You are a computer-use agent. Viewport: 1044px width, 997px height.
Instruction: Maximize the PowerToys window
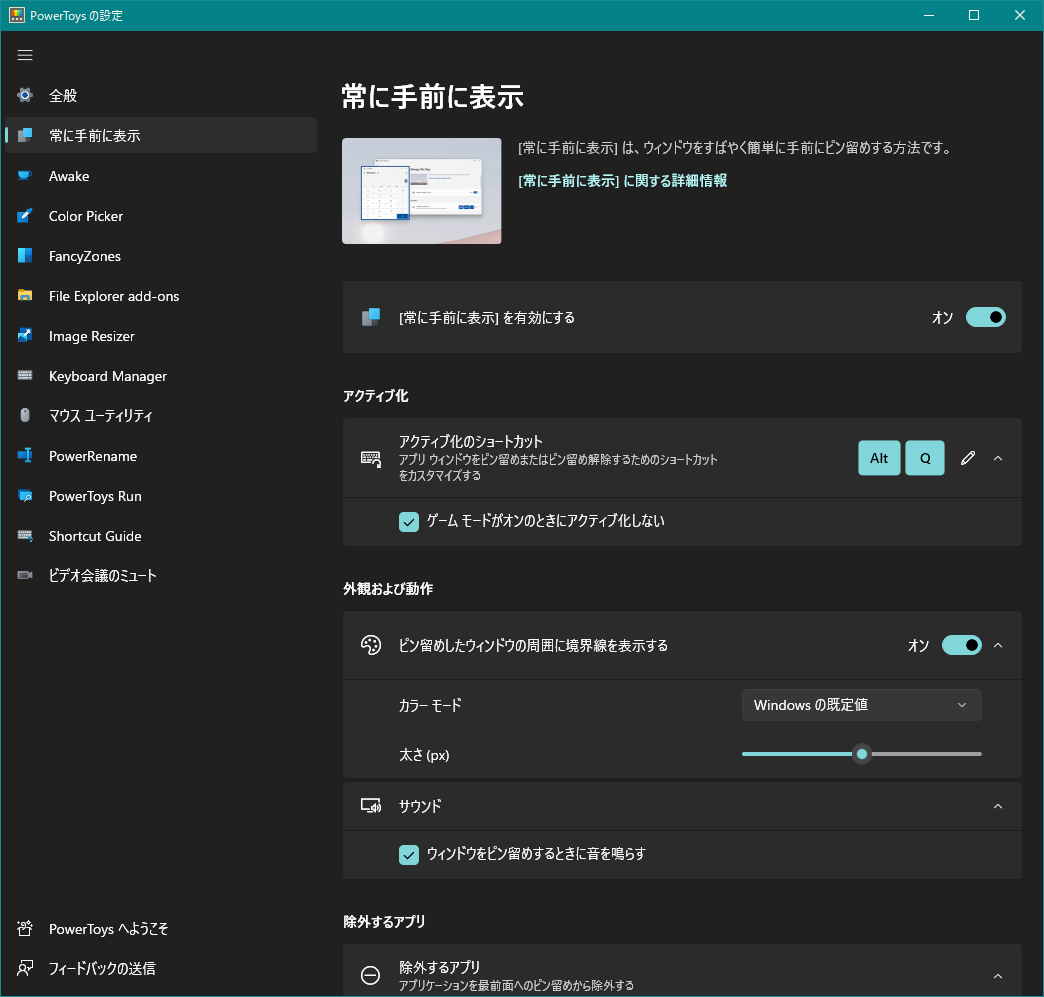pyautogui.click(x=973, y=15)
